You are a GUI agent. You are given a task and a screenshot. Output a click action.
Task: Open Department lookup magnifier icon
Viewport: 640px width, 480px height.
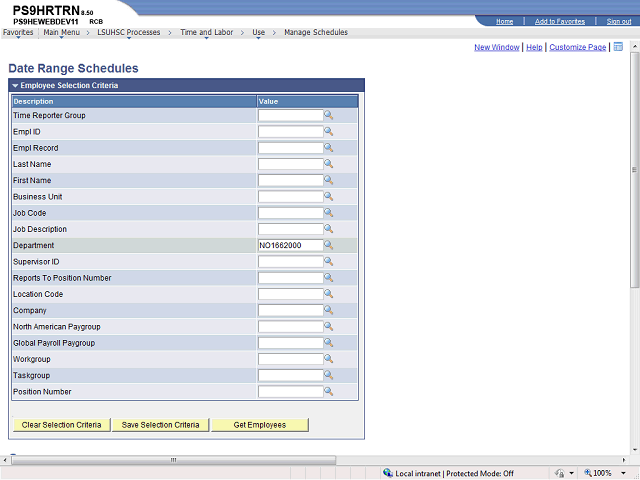click(x=328, y=245)
